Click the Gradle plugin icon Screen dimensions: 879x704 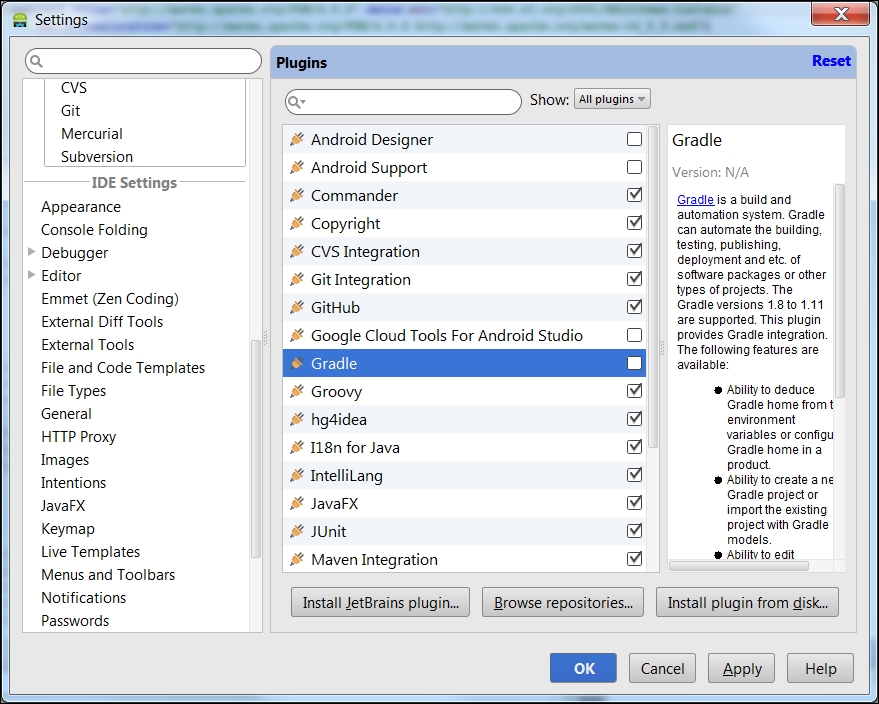[297, 363]
